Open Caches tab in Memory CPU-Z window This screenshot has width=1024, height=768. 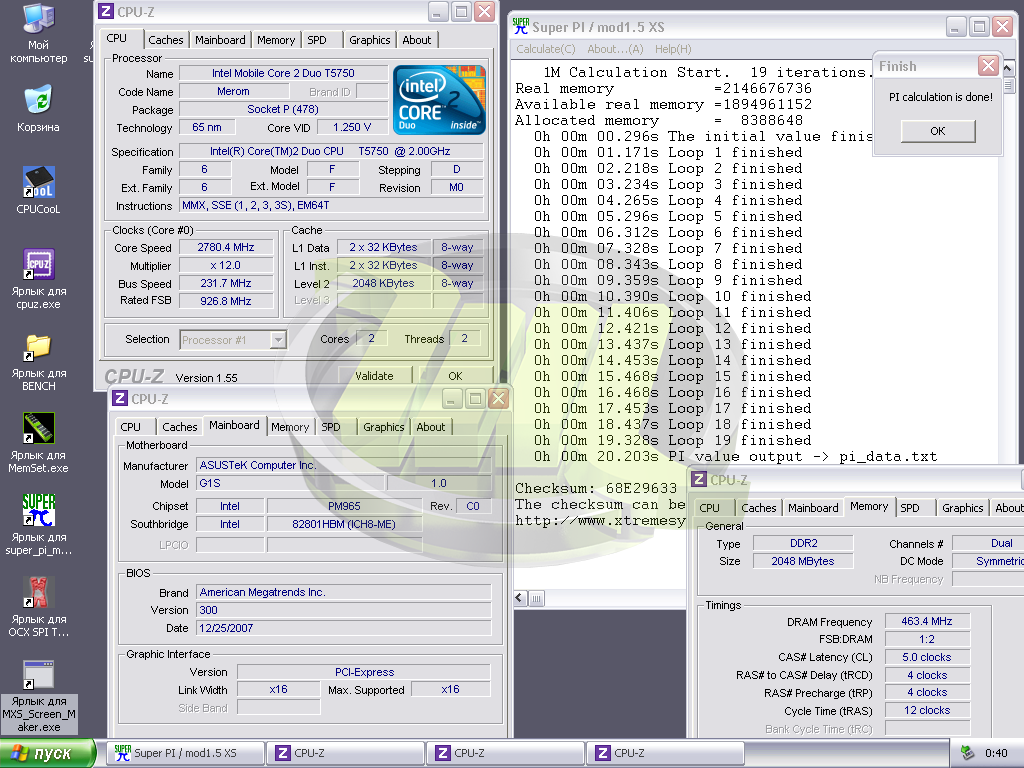pyautogui.click(x=759, y=508)
